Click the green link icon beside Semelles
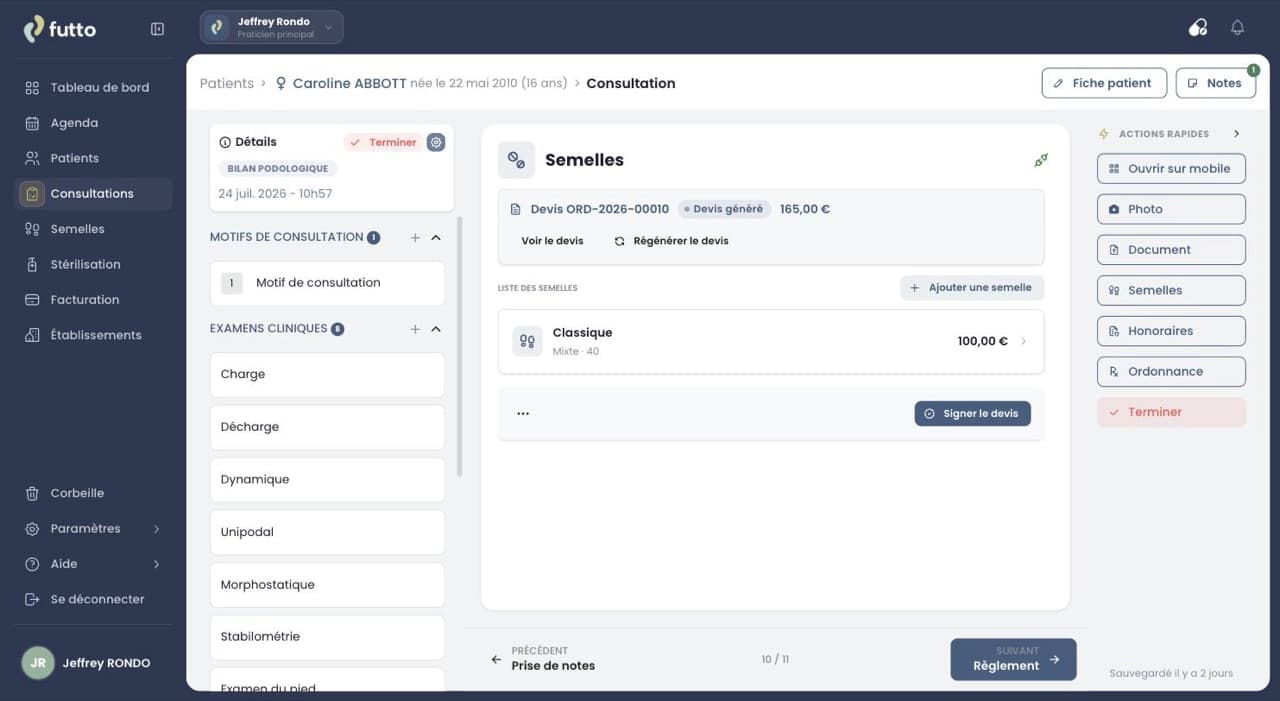Image resolution: width=1280 pixels, height=701 pixels. 1041,160
